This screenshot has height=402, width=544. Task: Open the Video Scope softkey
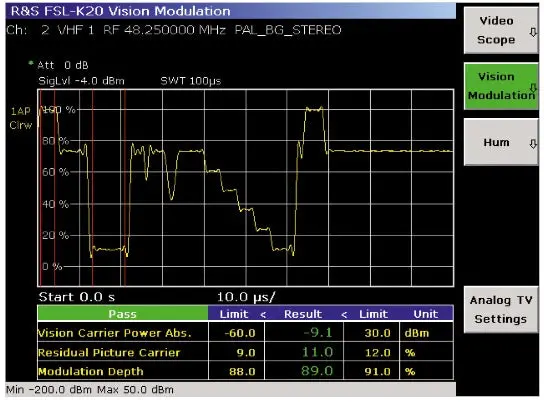click(501, 31)
